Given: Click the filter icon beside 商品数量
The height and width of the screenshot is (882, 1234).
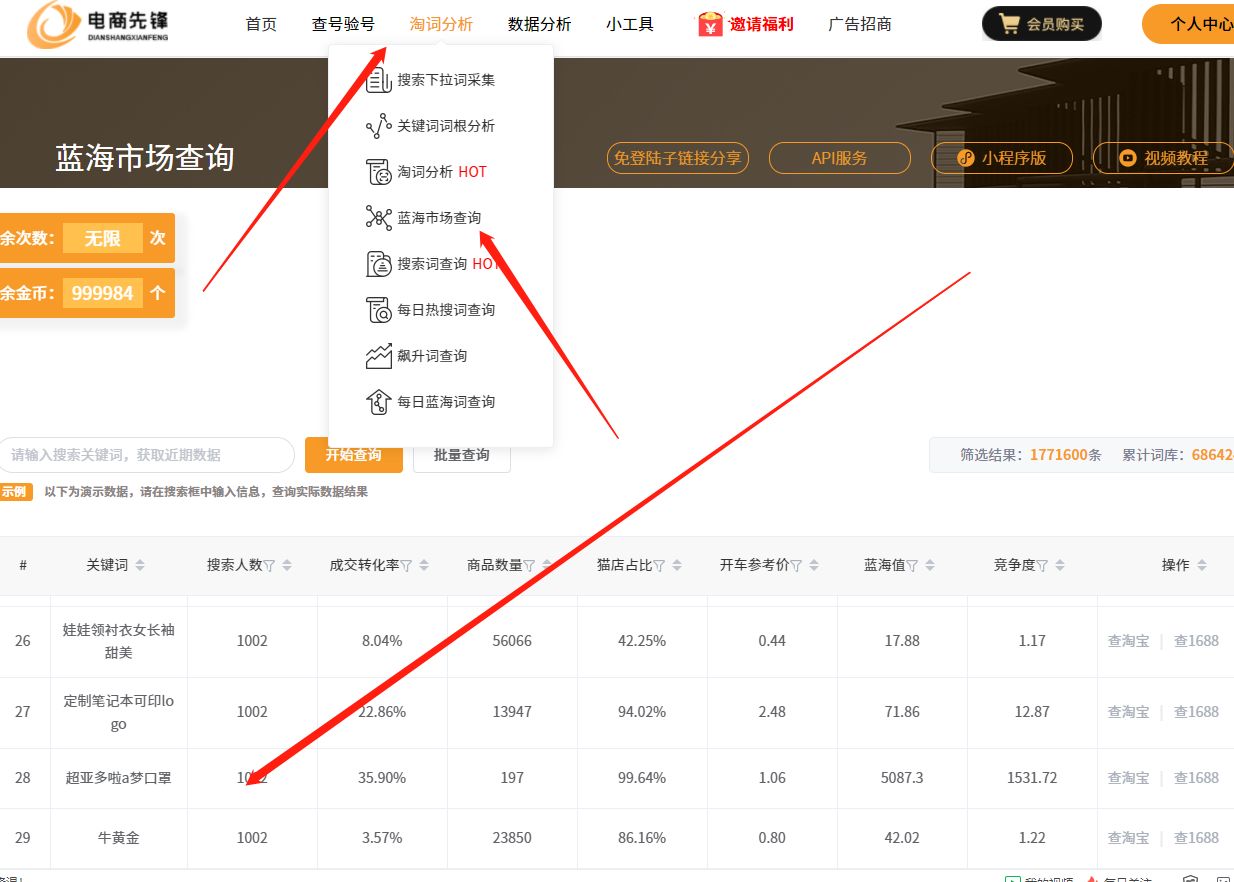Looking at the screenshot, I should (529, 566).
